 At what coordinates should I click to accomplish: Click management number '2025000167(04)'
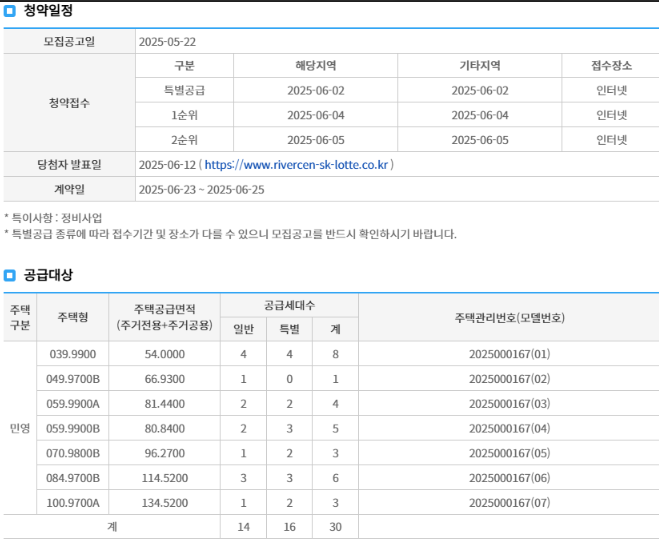[x=509, y=429]
